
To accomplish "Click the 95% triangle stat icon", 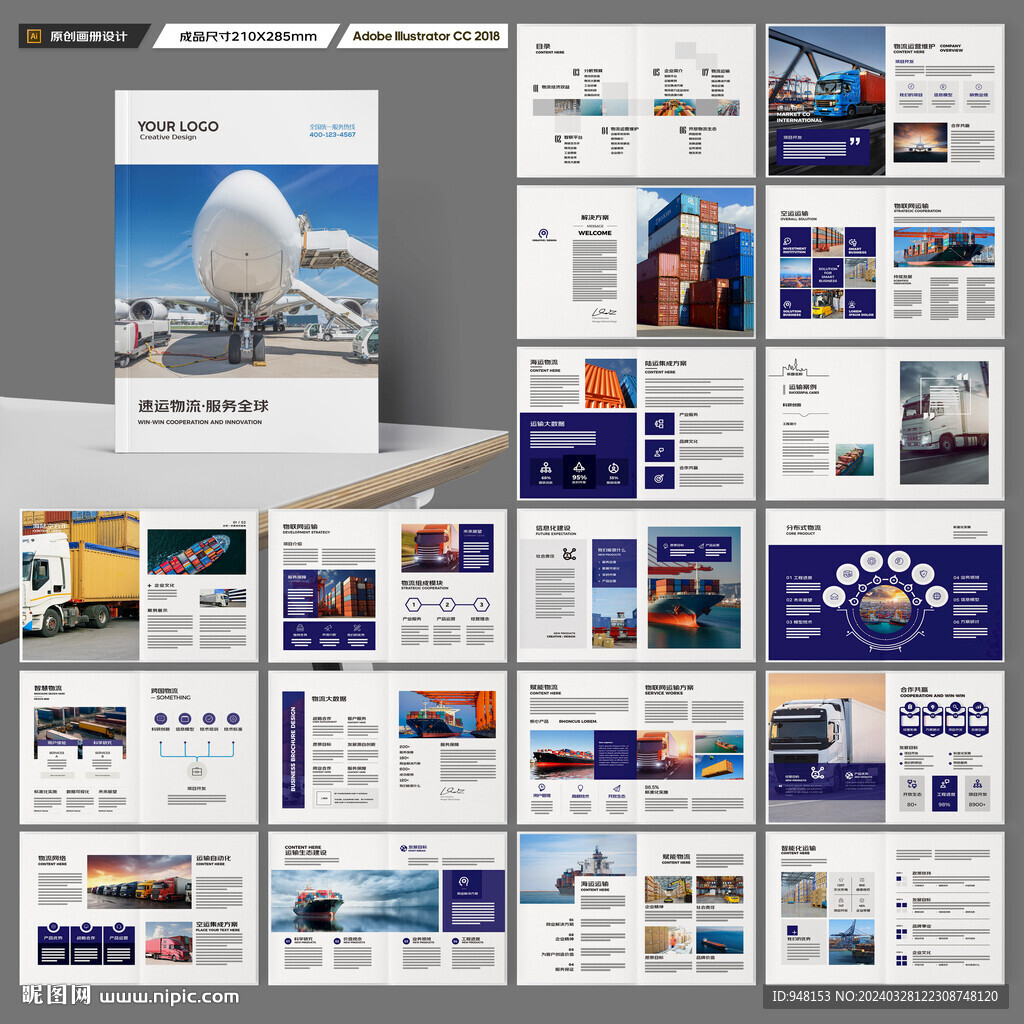I will coord(579,468).
